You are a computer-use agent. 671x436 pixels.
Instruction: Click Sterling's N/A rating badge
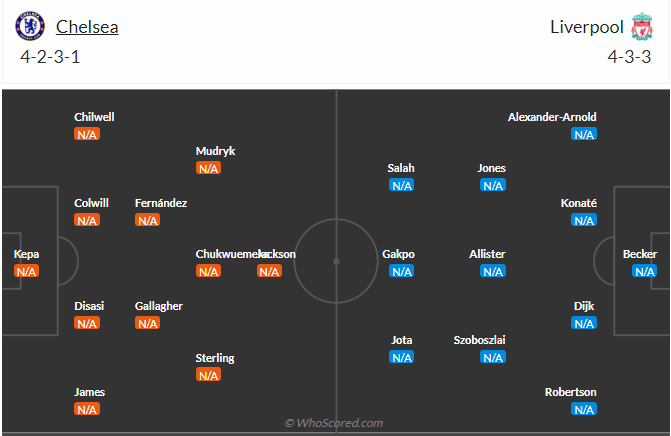pyautogui.click(x=208, y=375)
